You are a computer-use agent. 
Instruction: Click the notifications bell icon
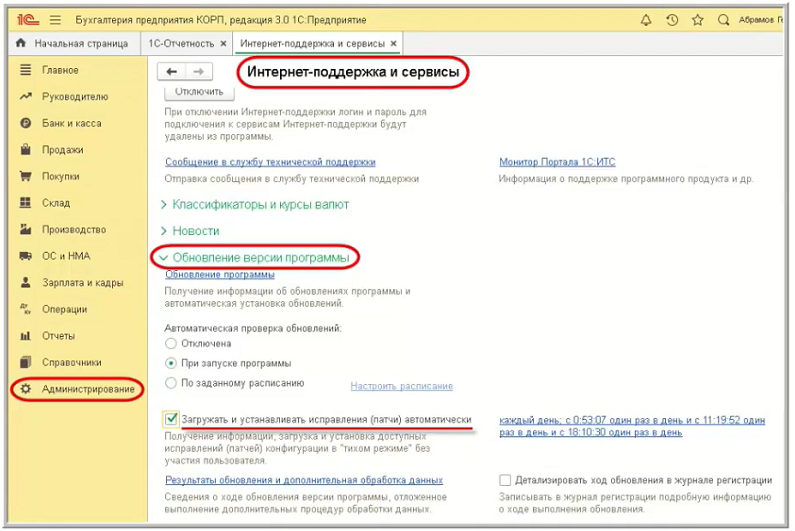pyautogui.click(x=646, y=20)
